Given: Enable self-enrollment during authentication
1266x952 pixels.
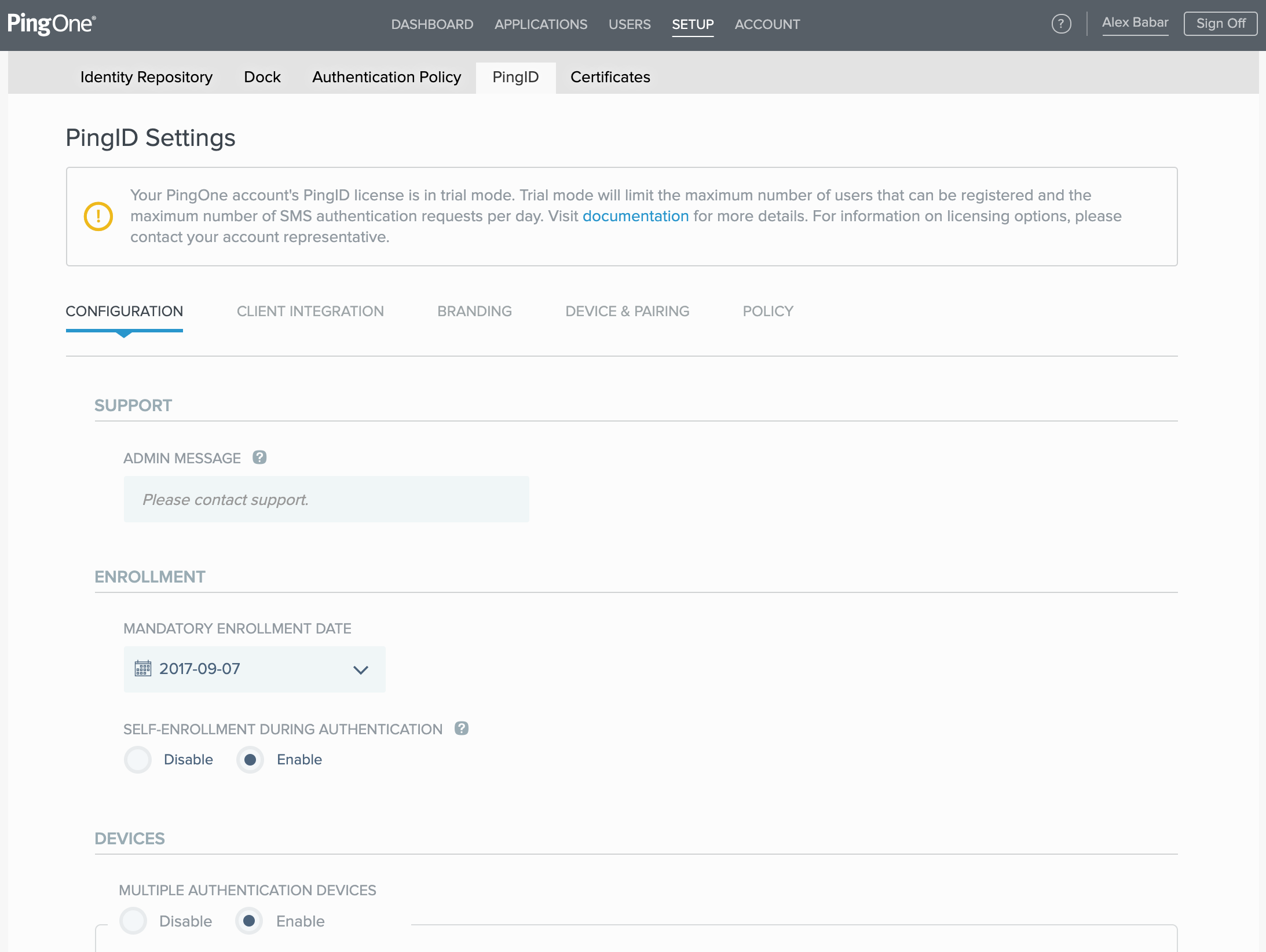Looking at the screenshot, I should click(250, 760).
